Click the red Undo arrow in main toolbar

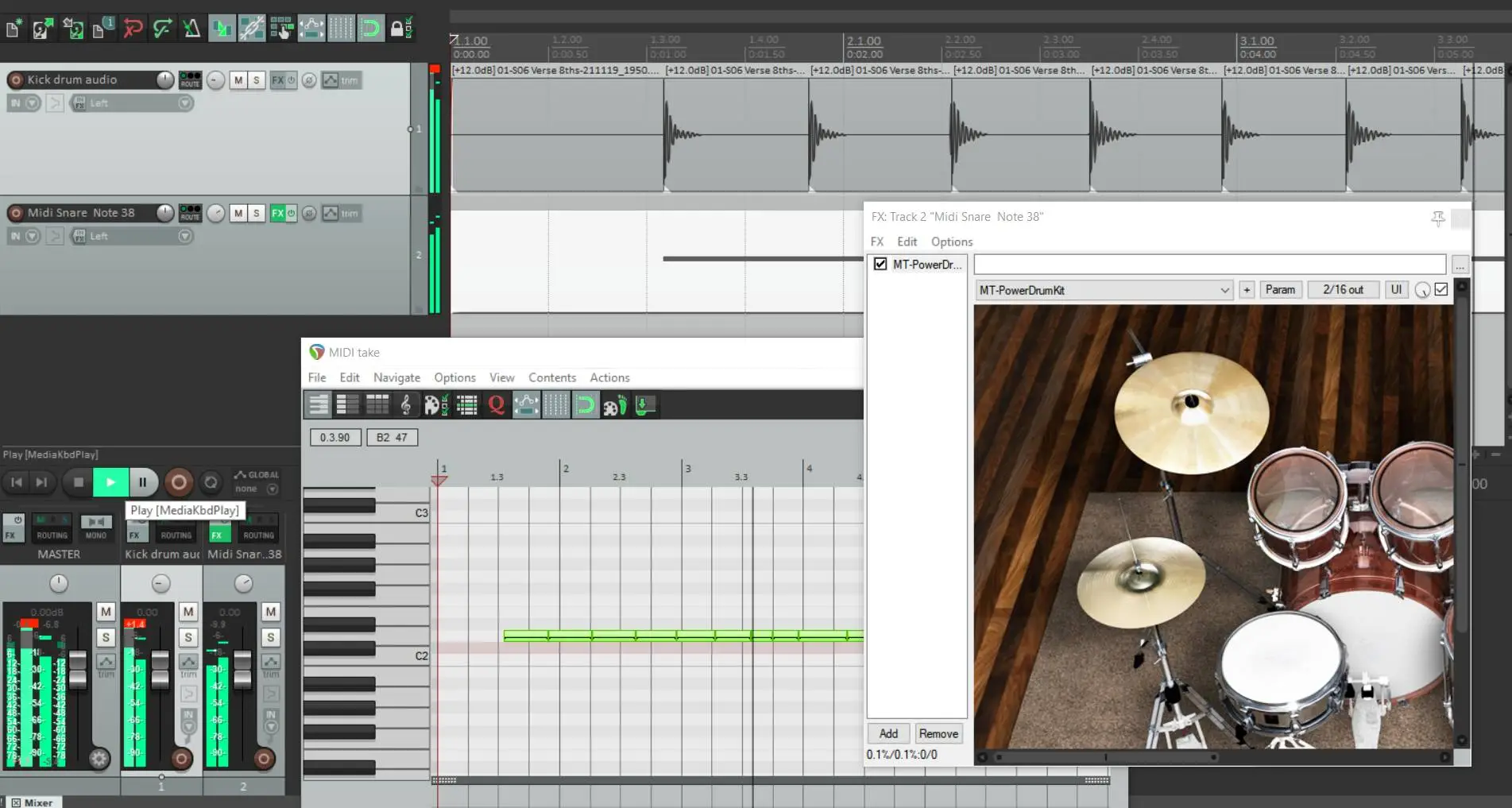tap(133, 29)
